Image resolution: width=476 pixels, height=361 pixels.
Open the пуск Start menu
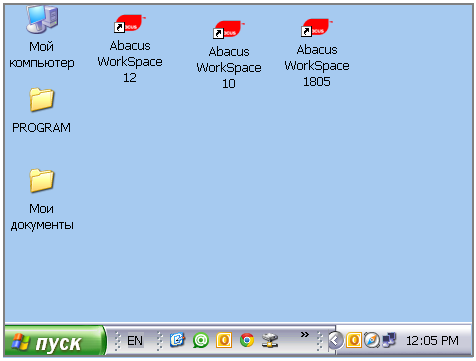[x=55, y=341]
